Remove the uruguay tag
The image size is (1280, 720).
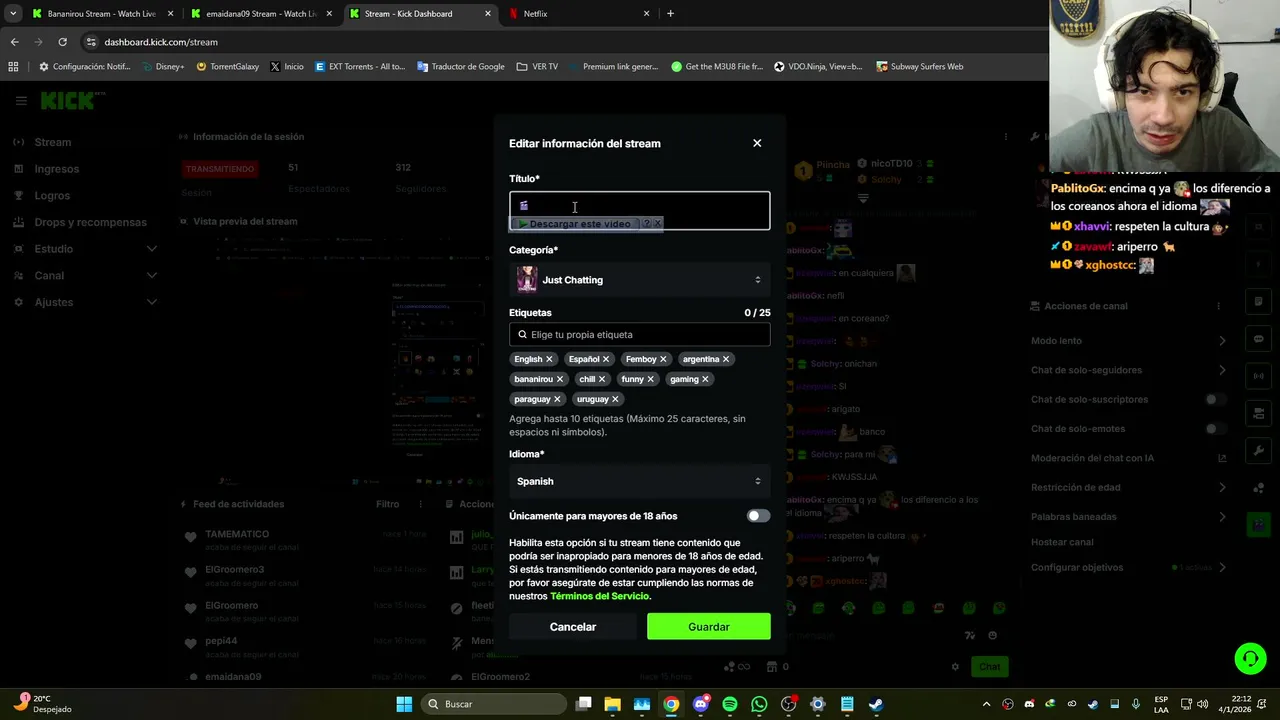(x=615, y=399)
